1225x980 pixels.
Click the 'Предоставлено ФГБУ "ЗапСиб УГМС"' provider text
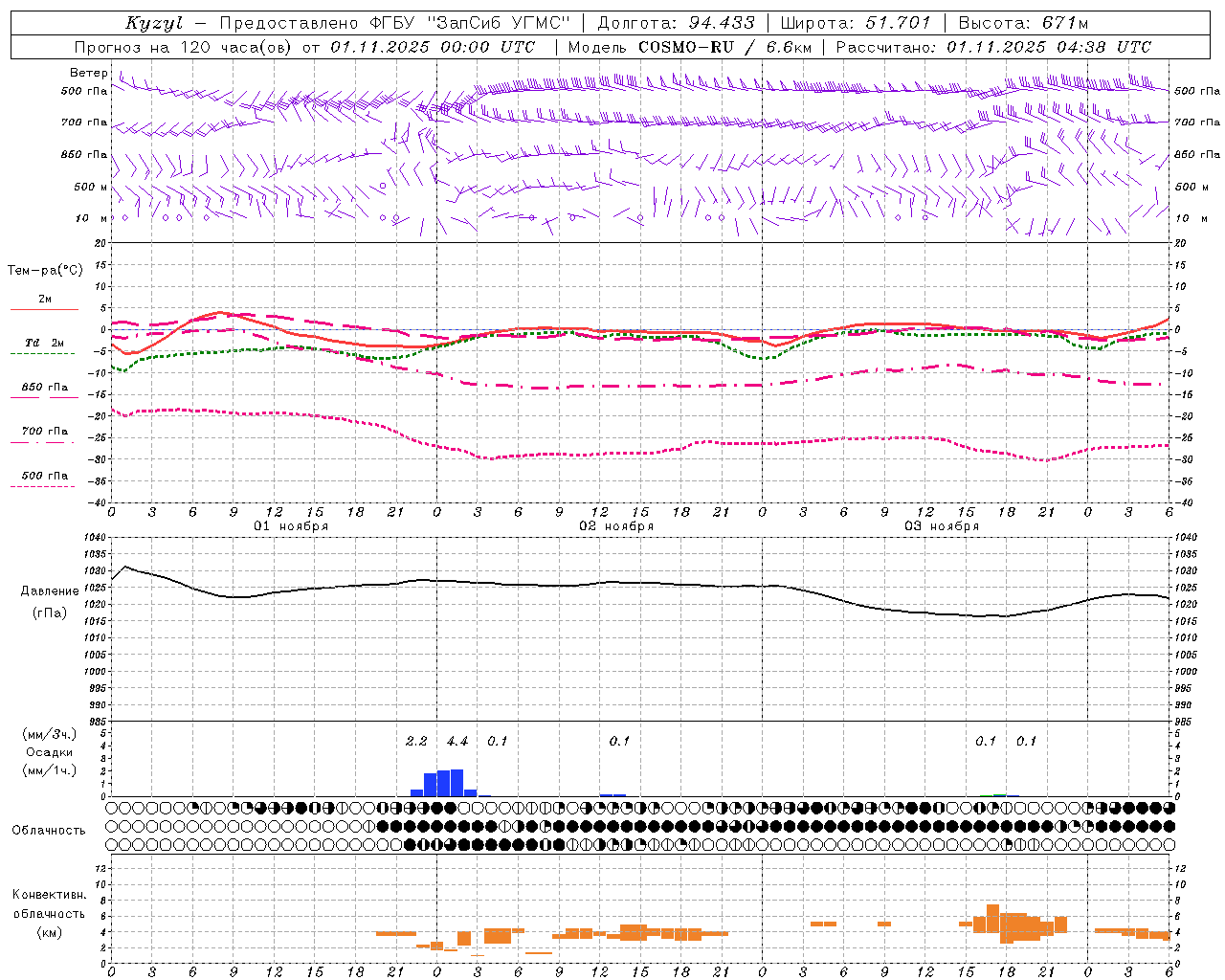pyautogui.click(x=396, y=23)
